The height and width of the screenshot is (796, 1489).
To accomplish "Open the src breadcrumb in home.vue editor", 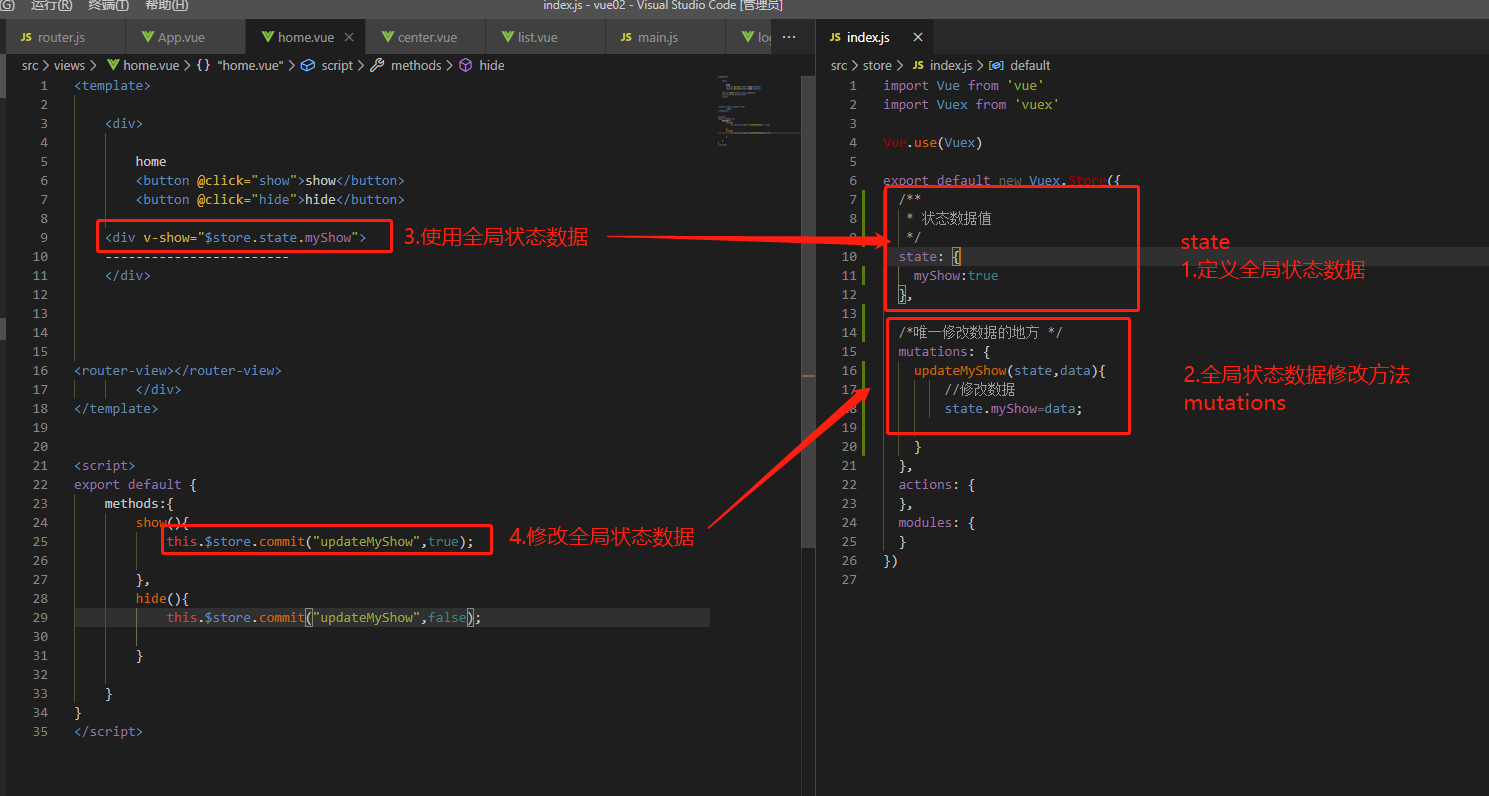I will coord(31,65).
